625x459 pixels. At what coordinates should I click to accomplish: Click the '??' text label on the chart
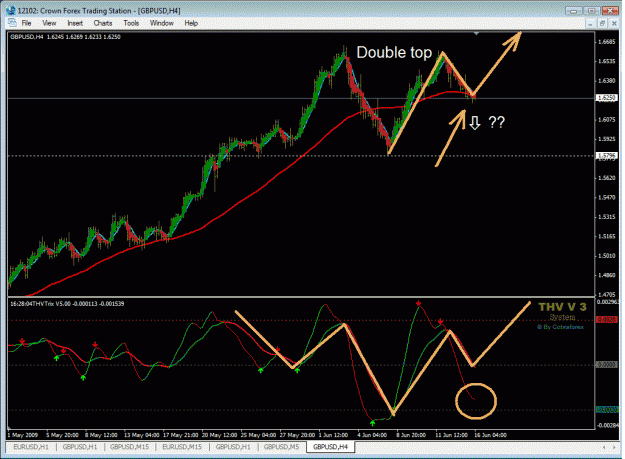point(497,122)
